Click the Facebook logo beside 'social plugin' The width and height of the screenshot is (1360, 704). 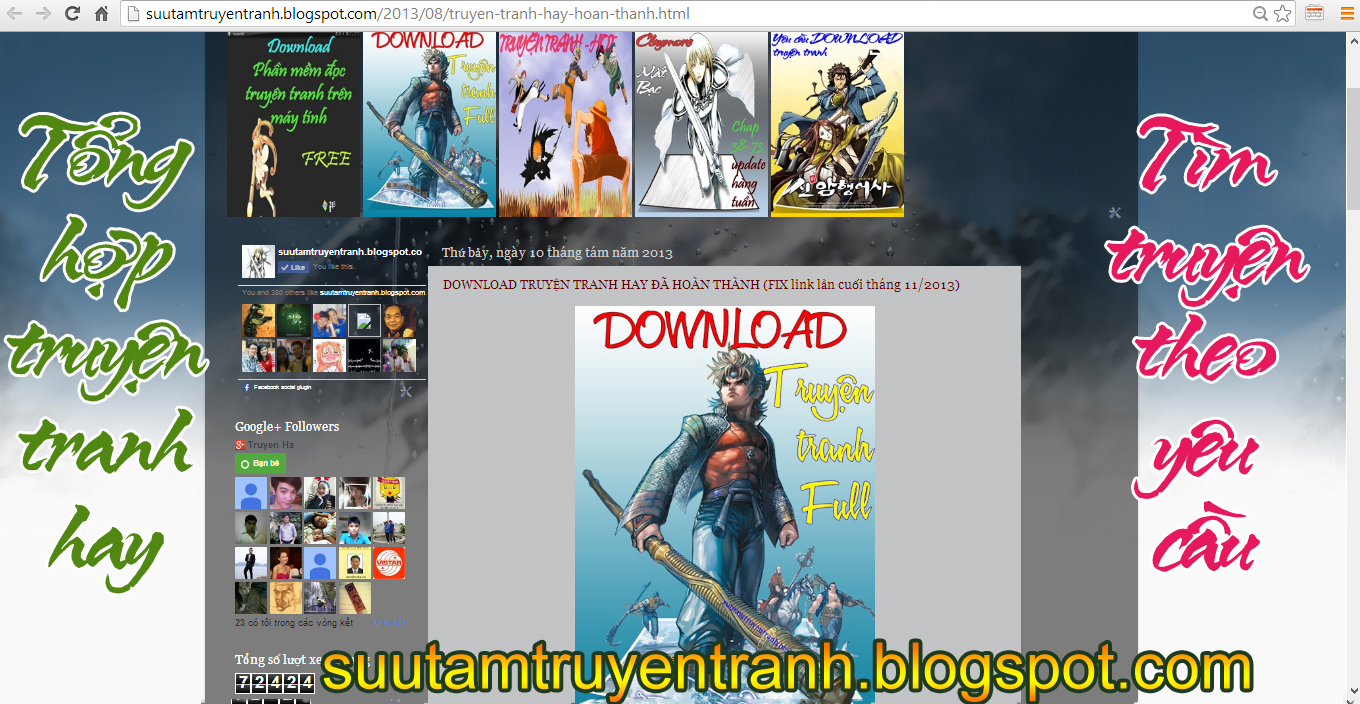[246, 386]
